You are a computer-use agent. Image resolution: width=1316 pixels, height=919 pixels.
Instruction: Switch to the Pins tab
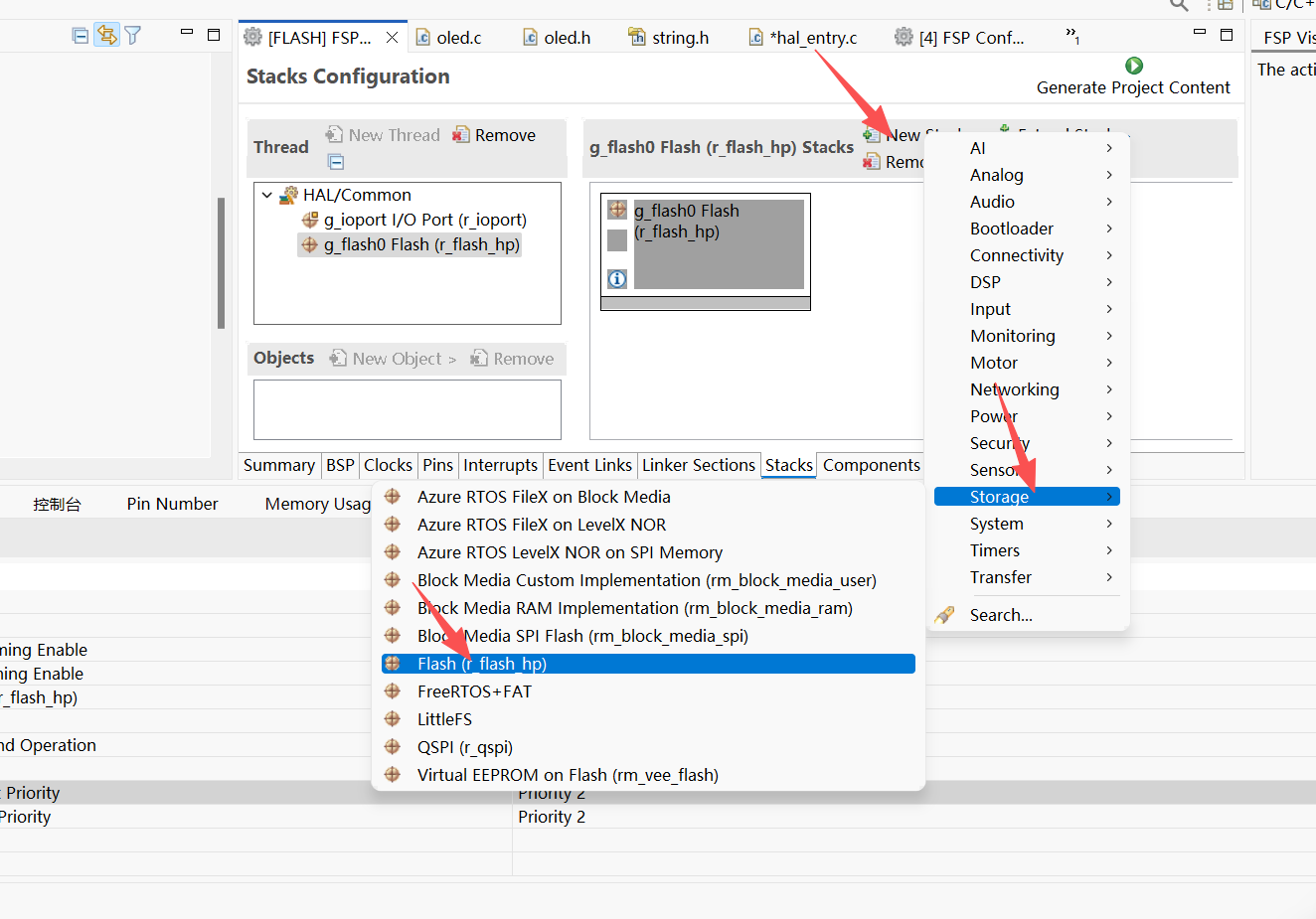[x=437, y=465]
